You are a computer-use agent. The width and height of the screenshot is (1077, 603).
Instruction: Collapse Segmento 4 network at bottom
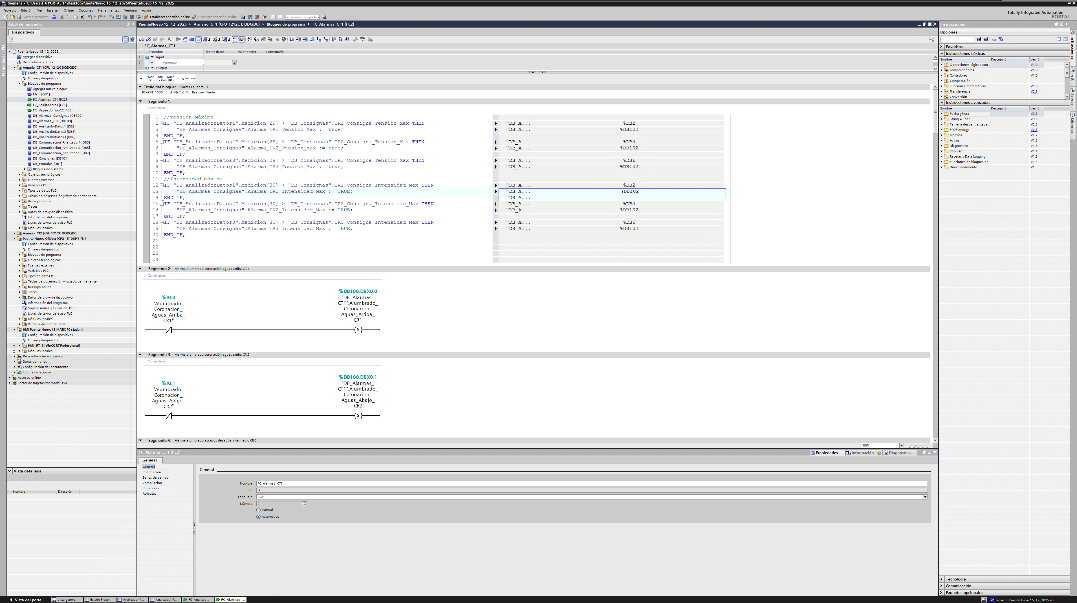click(140, 440)
